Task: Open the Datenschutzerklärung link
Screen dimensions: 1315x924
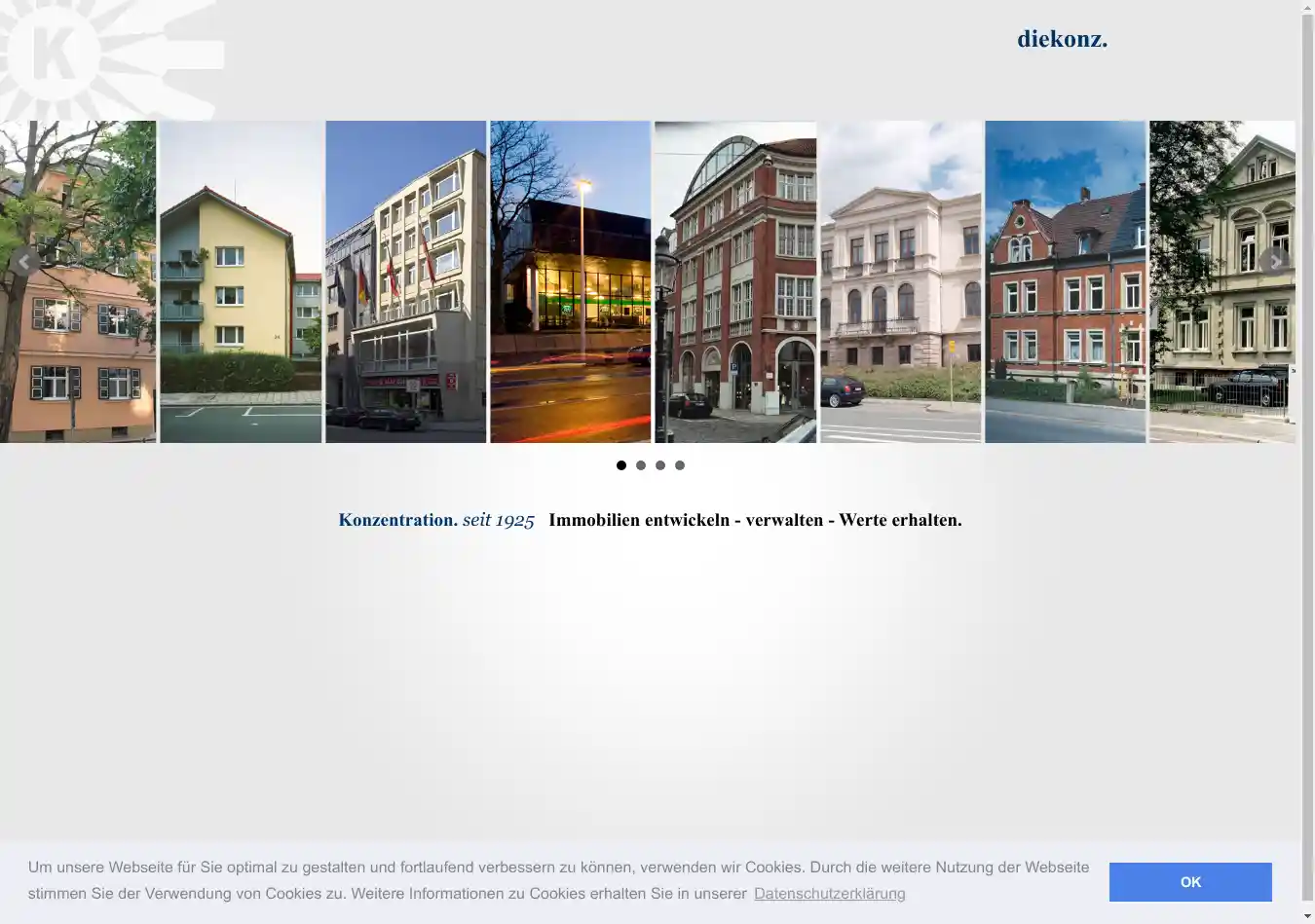Action: [829, 894]
